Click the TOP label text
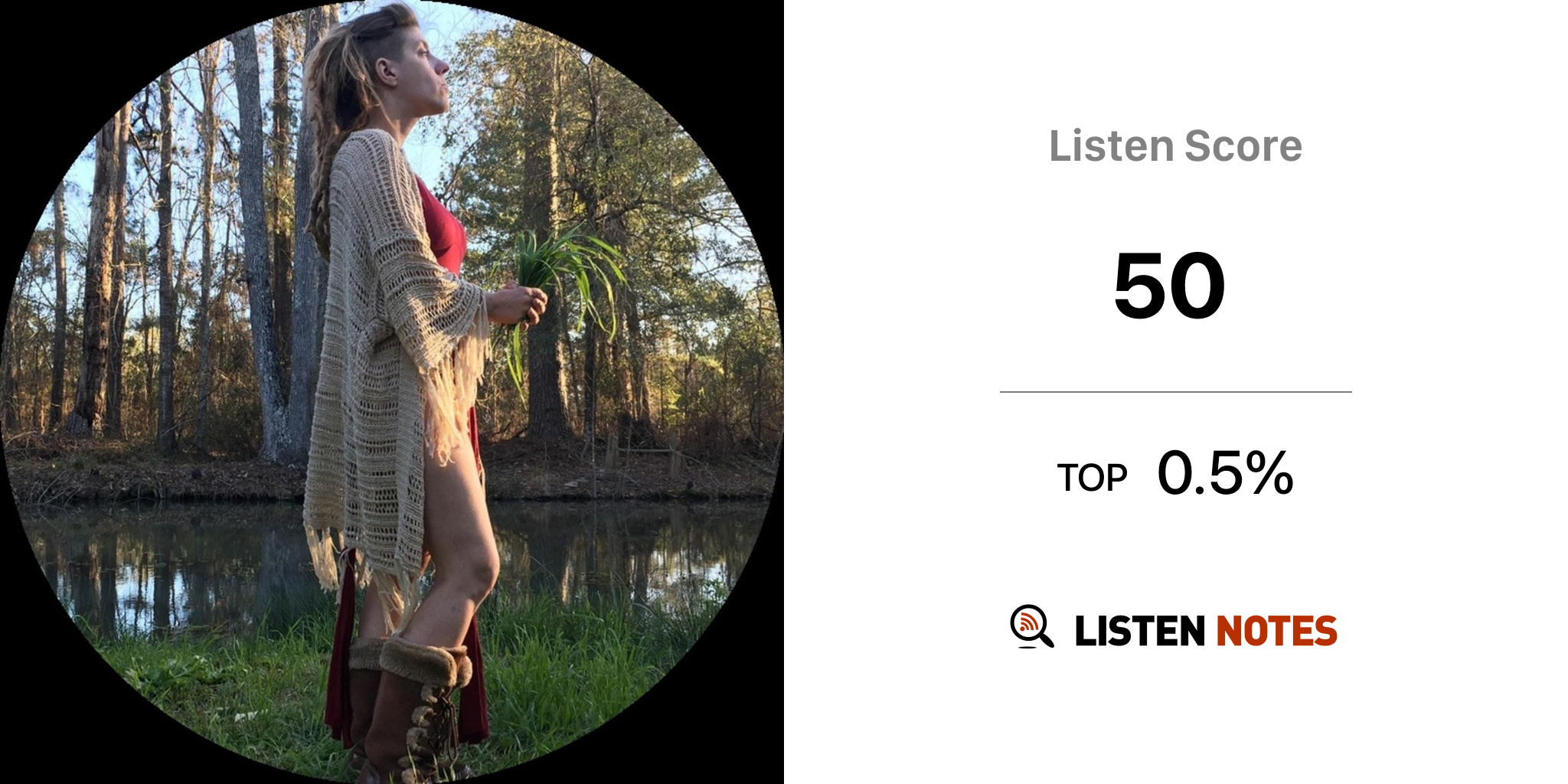The height and width of the screenshot is (784, 1568). 1092,478
